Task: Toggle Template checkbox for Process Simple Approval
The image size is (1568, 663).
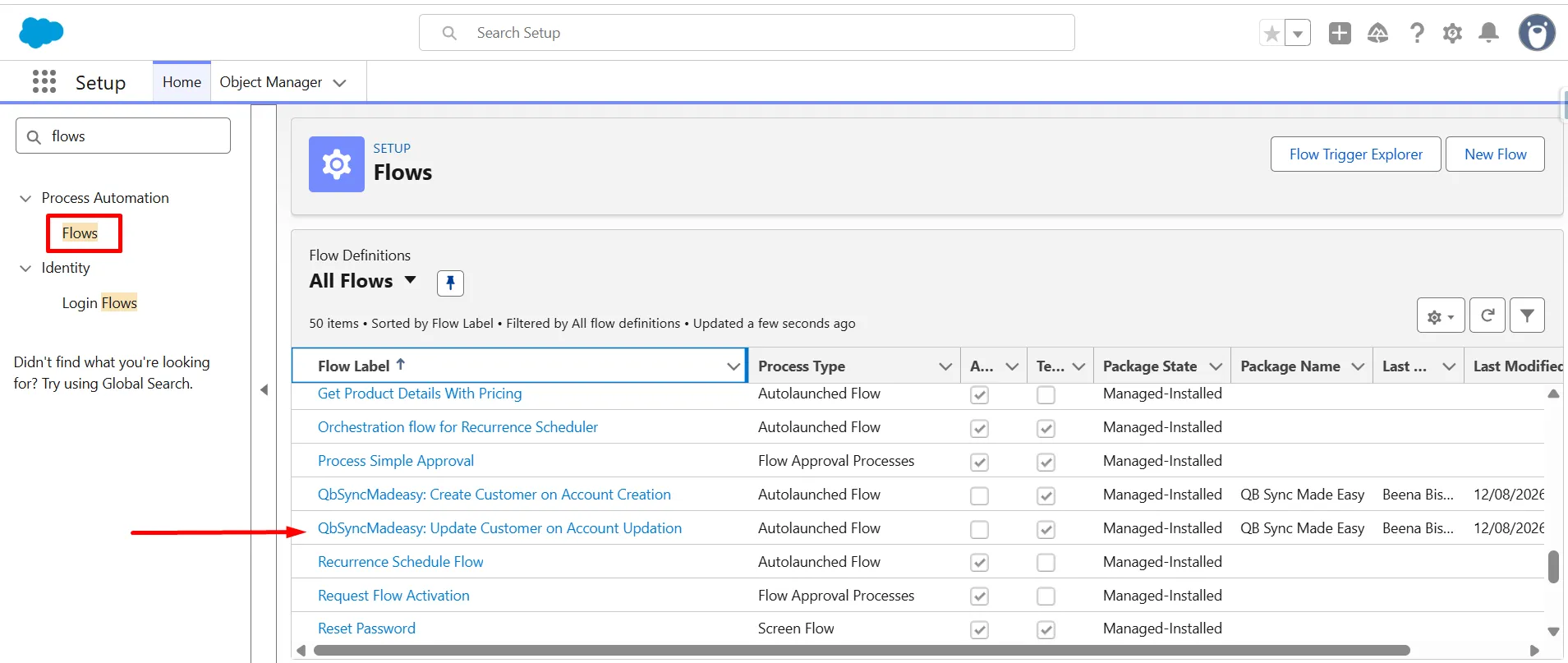Action: (x=1046, y=462)
